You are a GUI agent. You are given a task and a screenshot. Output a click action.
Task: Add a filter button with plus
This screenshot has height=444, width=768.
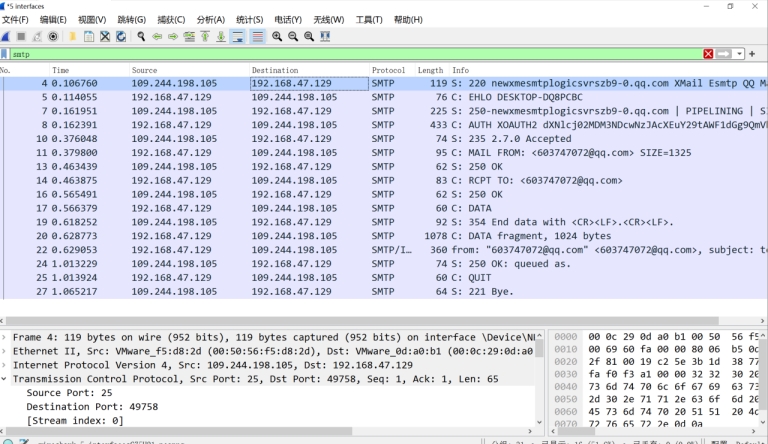(751, 54)
